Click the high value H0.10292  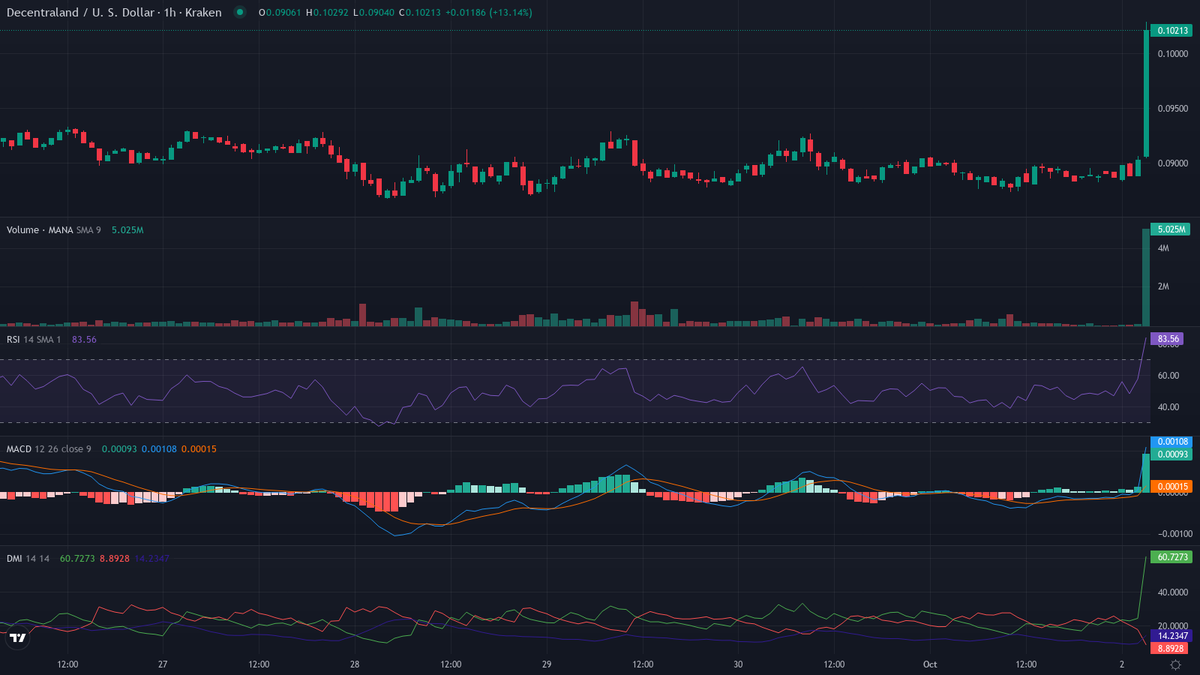(x=327, y=13)
